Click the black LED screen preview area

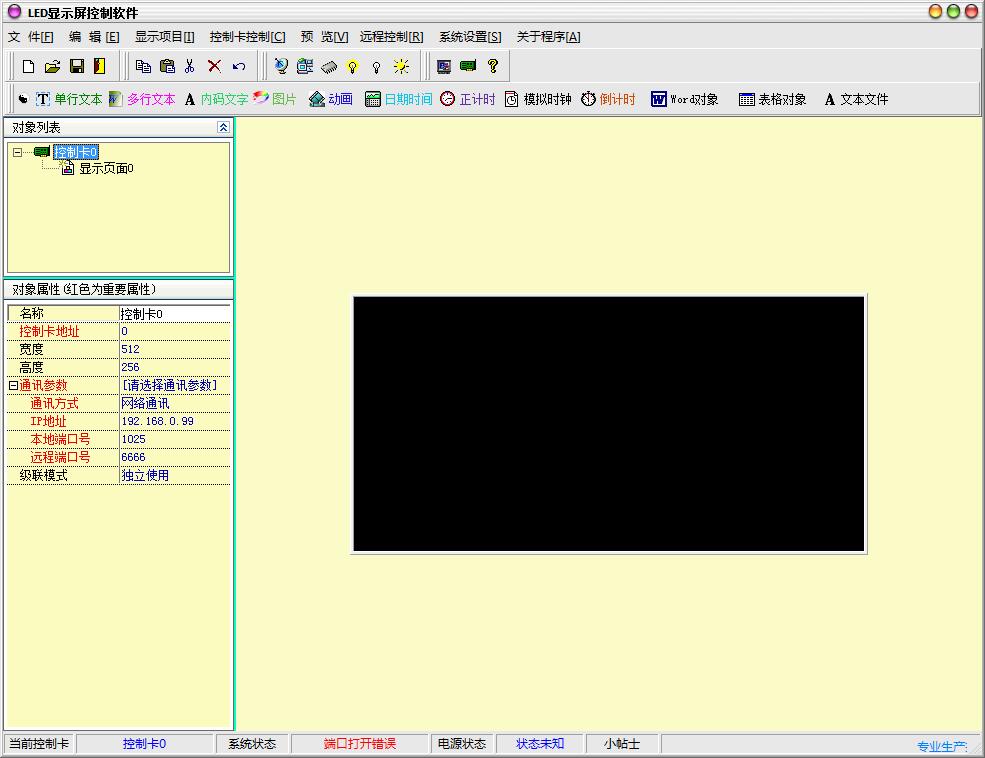coord(609,424)
